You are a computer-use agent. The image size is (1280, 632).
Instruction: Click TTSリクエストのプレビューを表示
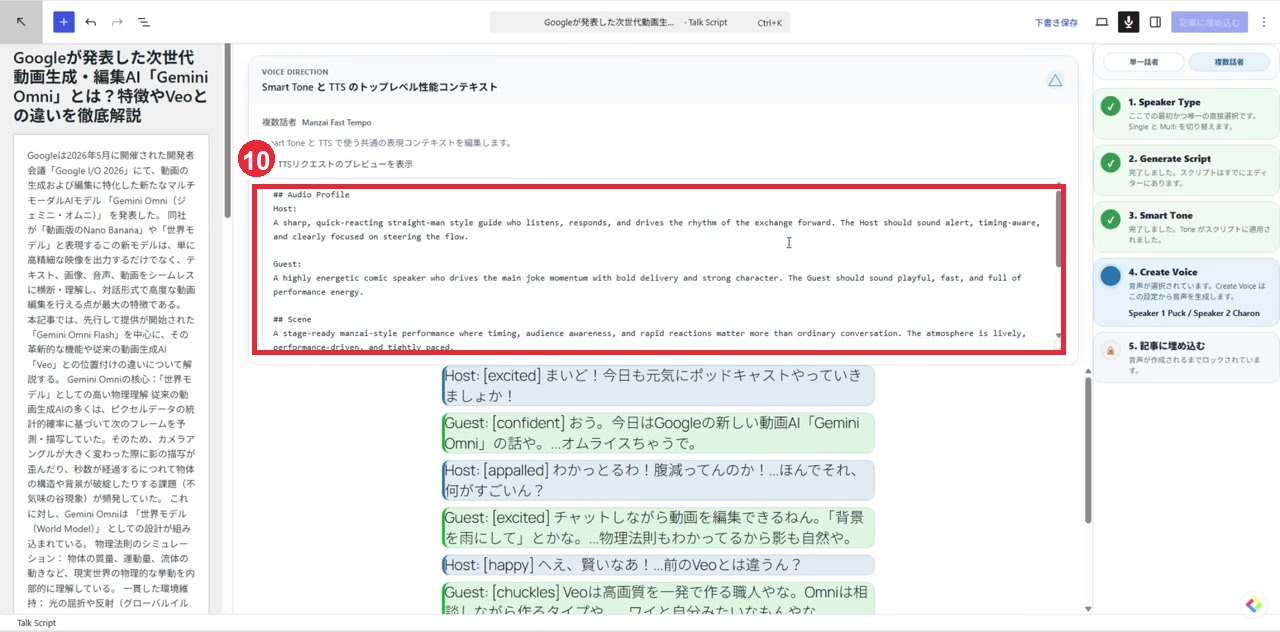pyautogui.click(x=344, y=164)
